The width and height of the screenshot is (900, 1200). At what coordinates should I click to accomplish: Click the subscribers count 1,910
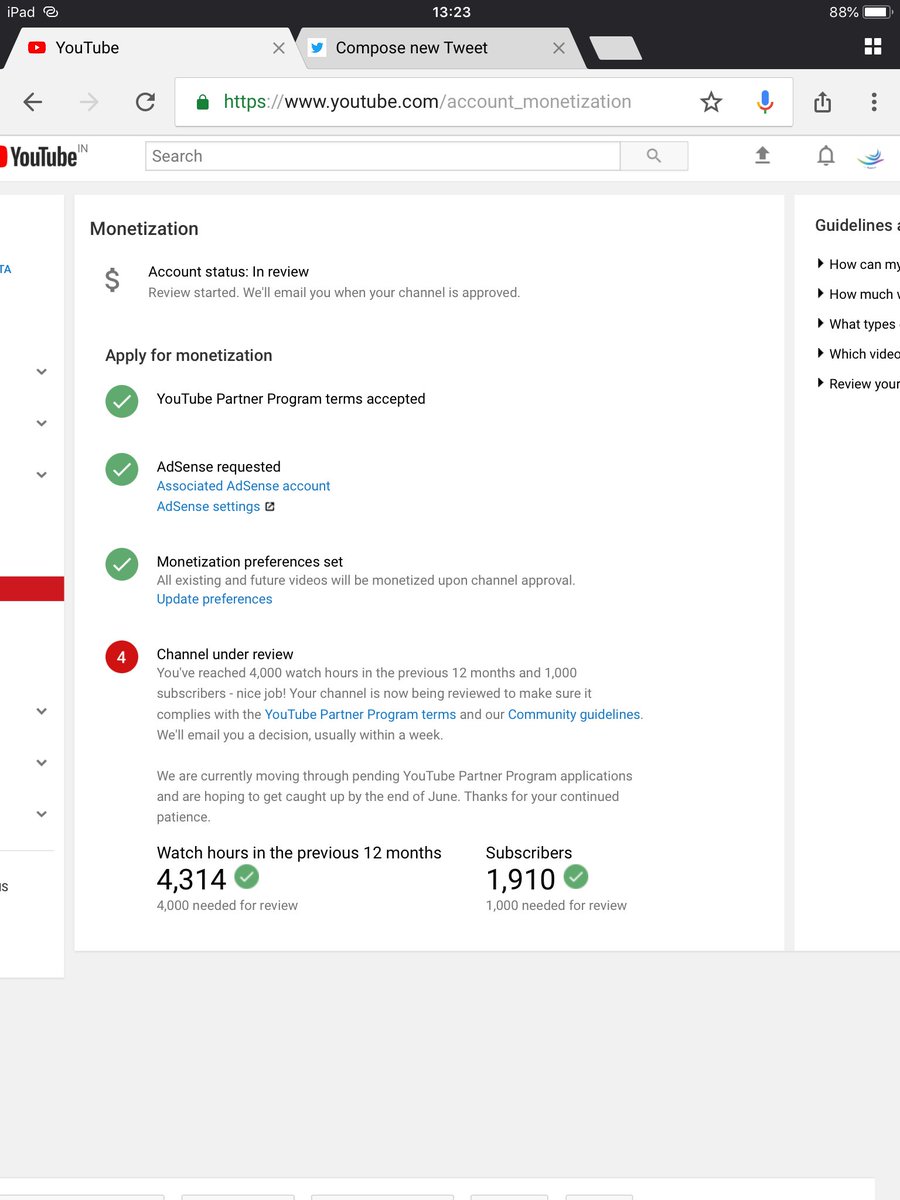click(520, 880)
